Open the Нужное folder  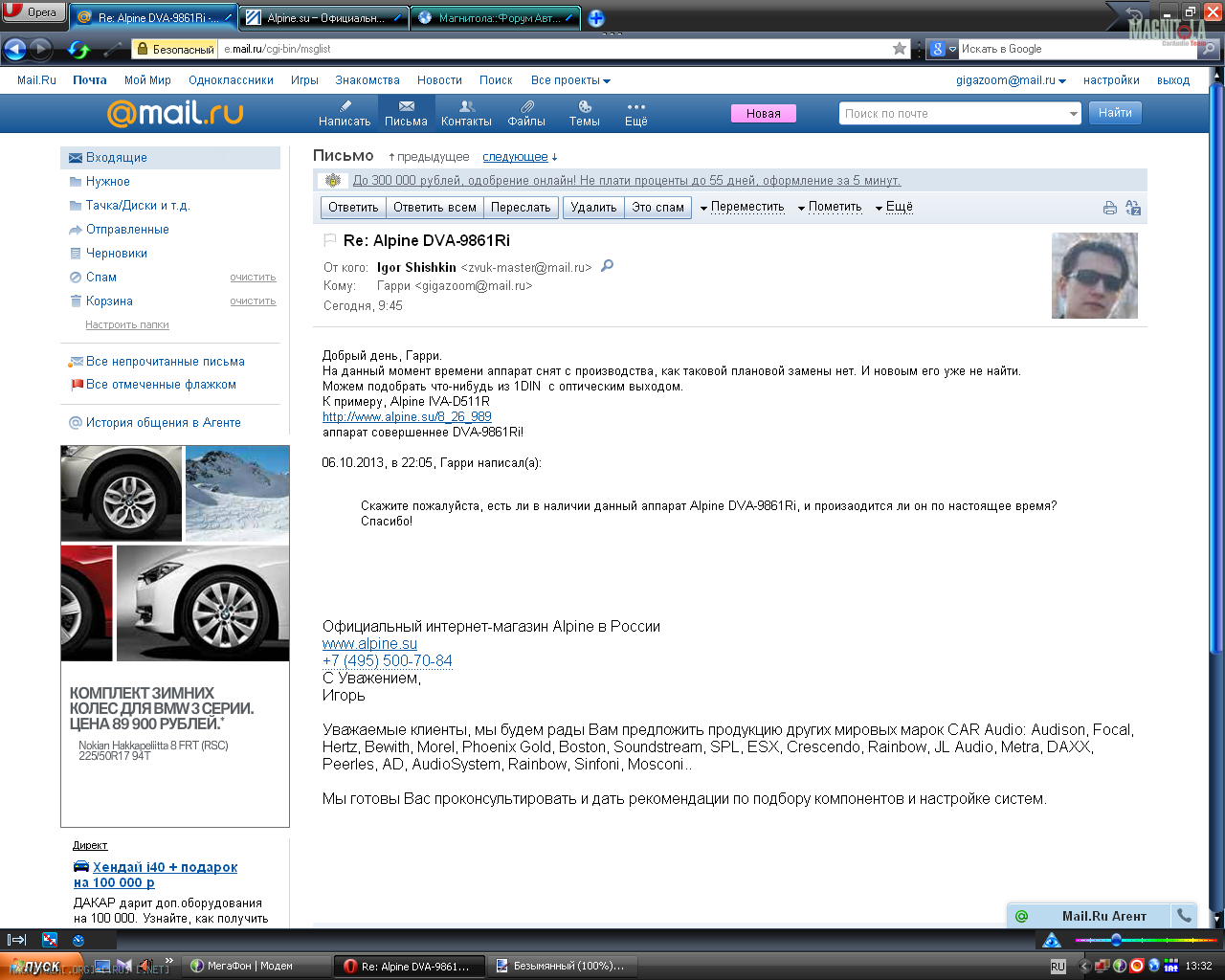pyautogui.click(x=107, y=181)
